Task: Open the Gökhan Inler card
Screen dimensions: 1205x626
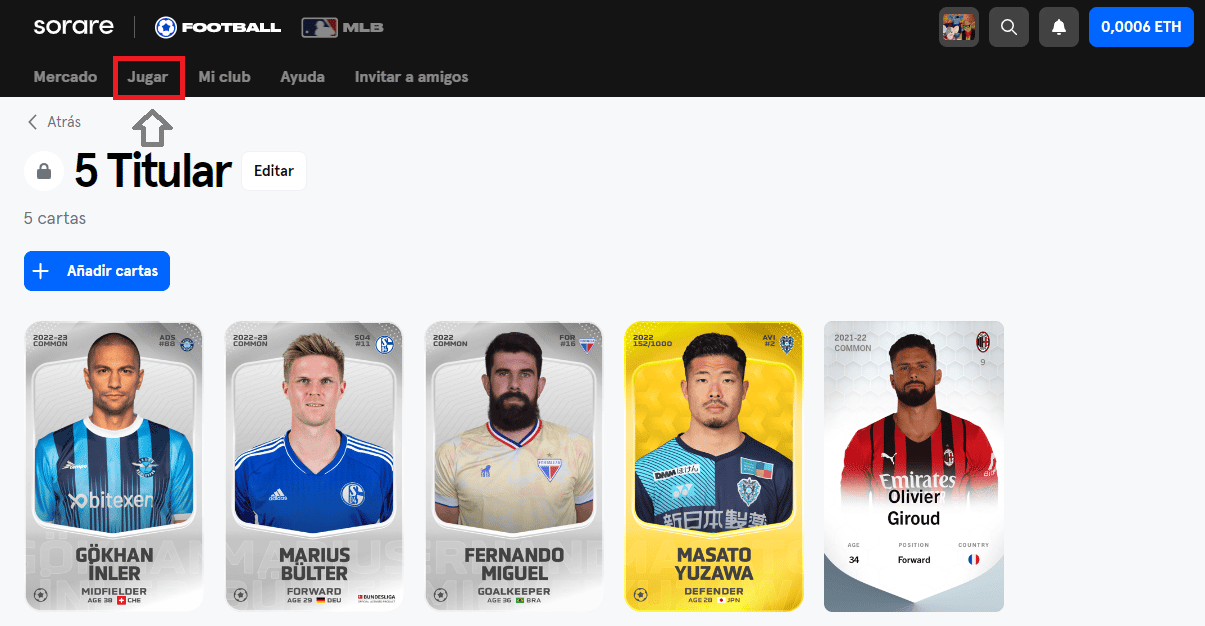Action: click(x=114, y=466)
